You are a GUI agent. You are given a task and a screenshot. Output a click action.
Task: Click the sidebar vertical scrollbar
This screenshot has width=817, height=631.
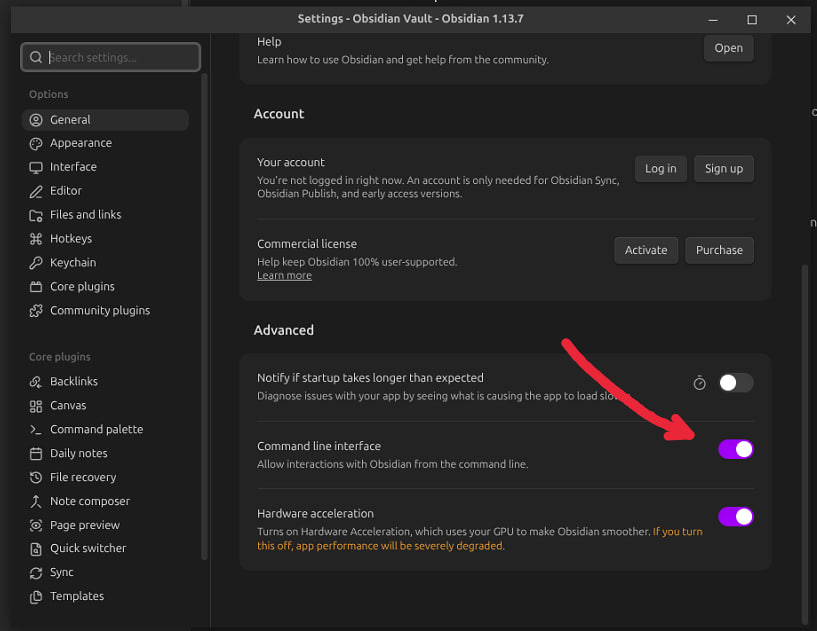[x=204, y=317]
